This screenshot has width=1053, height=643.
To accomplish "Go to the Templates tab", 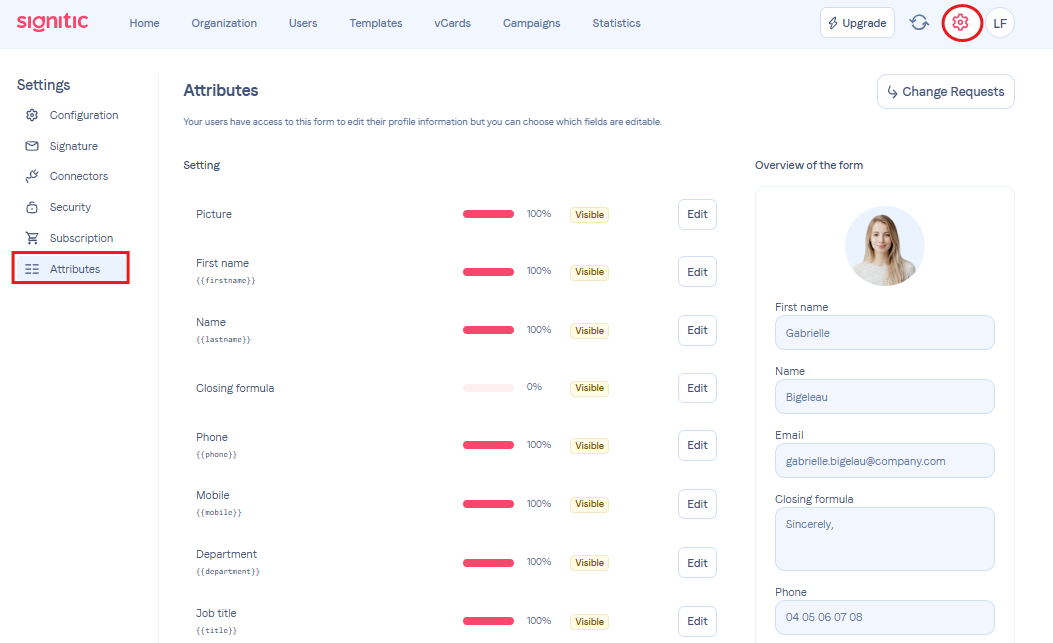I will coord(376,23).
